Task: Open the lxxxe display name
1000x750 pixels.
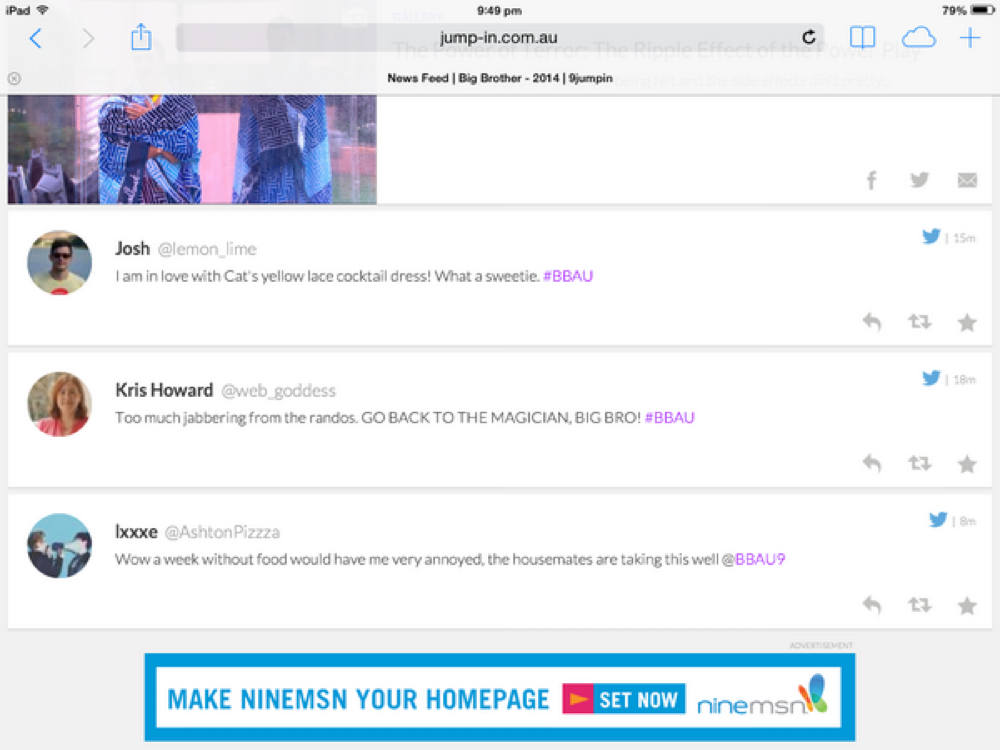Action: point(136,531)
